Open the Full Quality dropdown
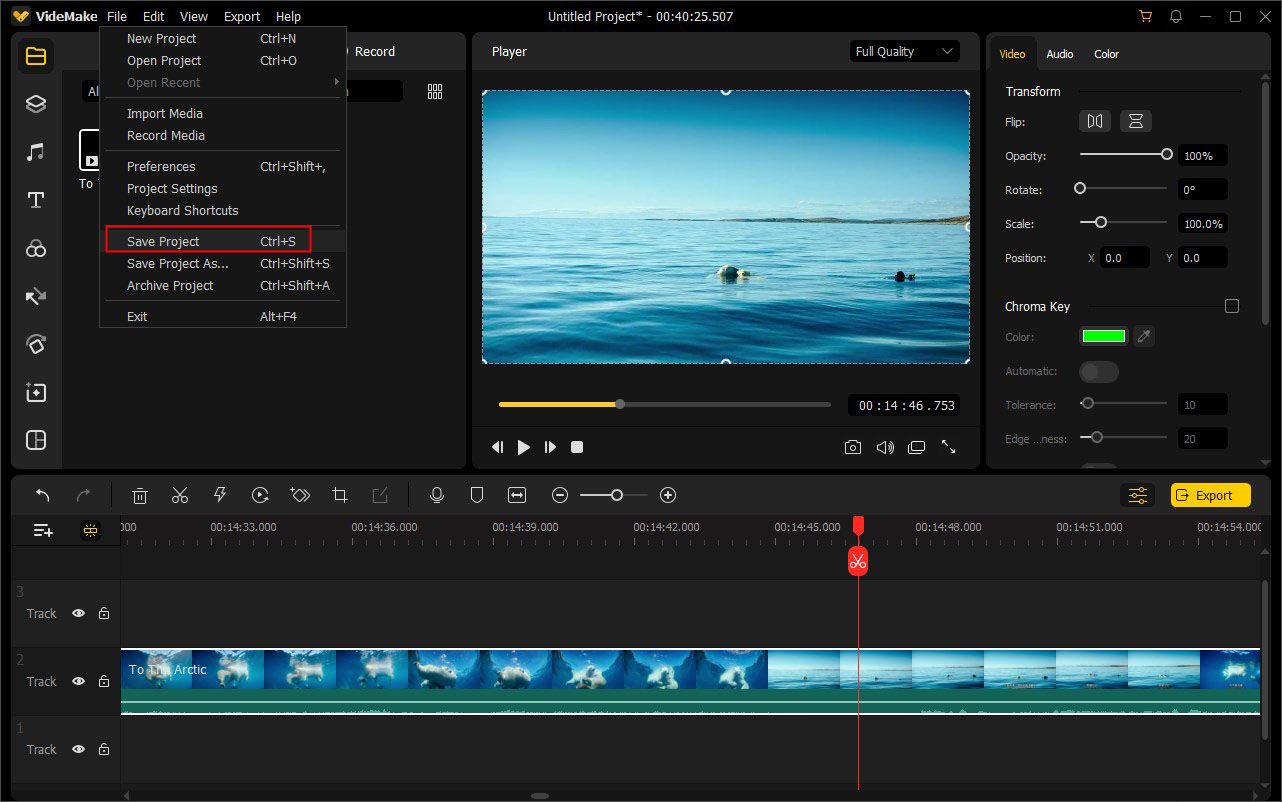Screen dimensions: 1282x802 [x=904, y=52]
